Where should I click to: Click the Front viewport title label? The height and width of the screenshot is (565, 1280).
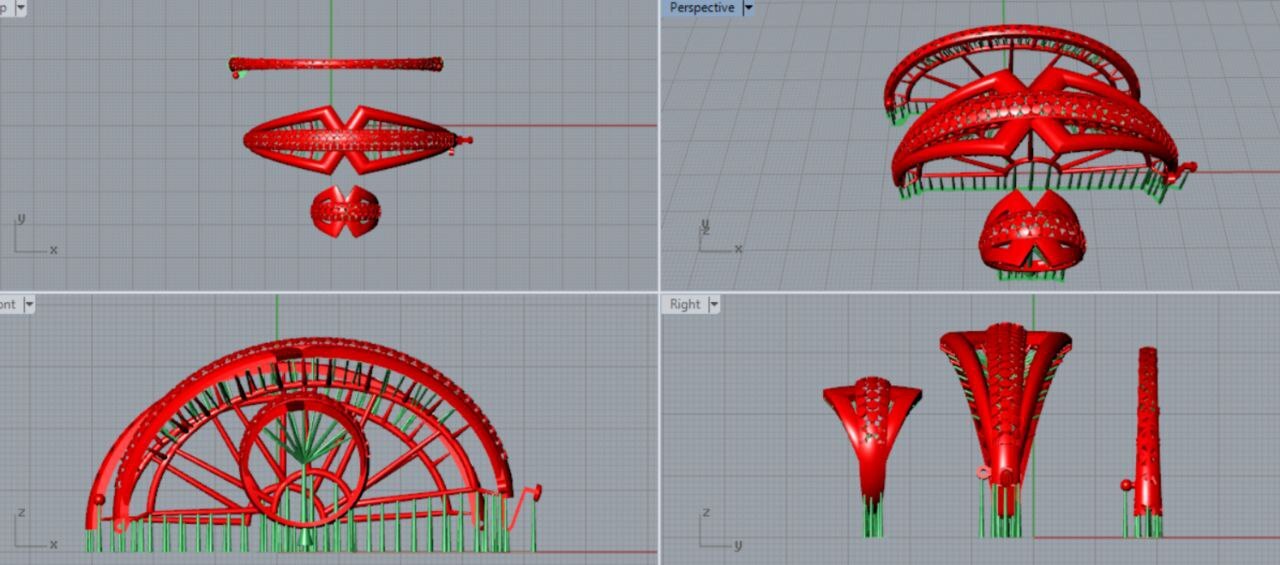pos(8,304)
